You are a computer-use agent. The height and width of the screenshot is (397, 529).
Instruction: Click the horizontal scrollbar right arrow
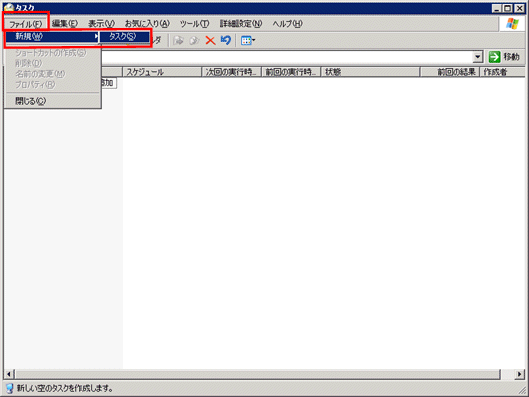coord(520,374)
